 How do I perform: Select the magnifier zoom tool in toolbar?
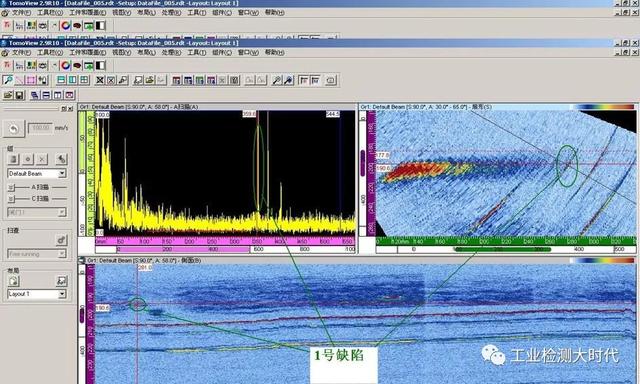(x=7, y=80)
